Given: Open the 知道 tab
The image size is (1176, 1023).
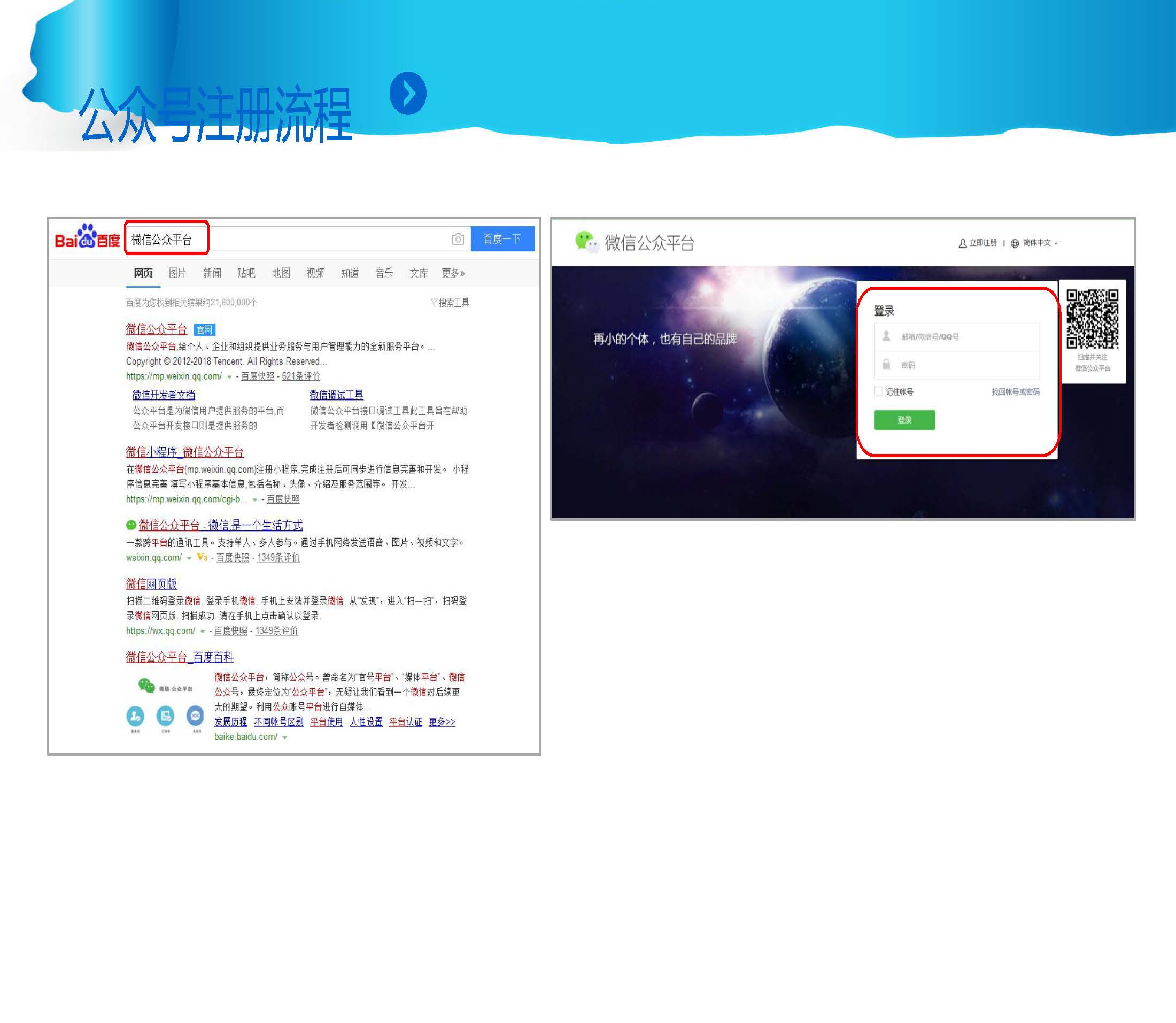Looking at the screenshot, I should (350, 273).
